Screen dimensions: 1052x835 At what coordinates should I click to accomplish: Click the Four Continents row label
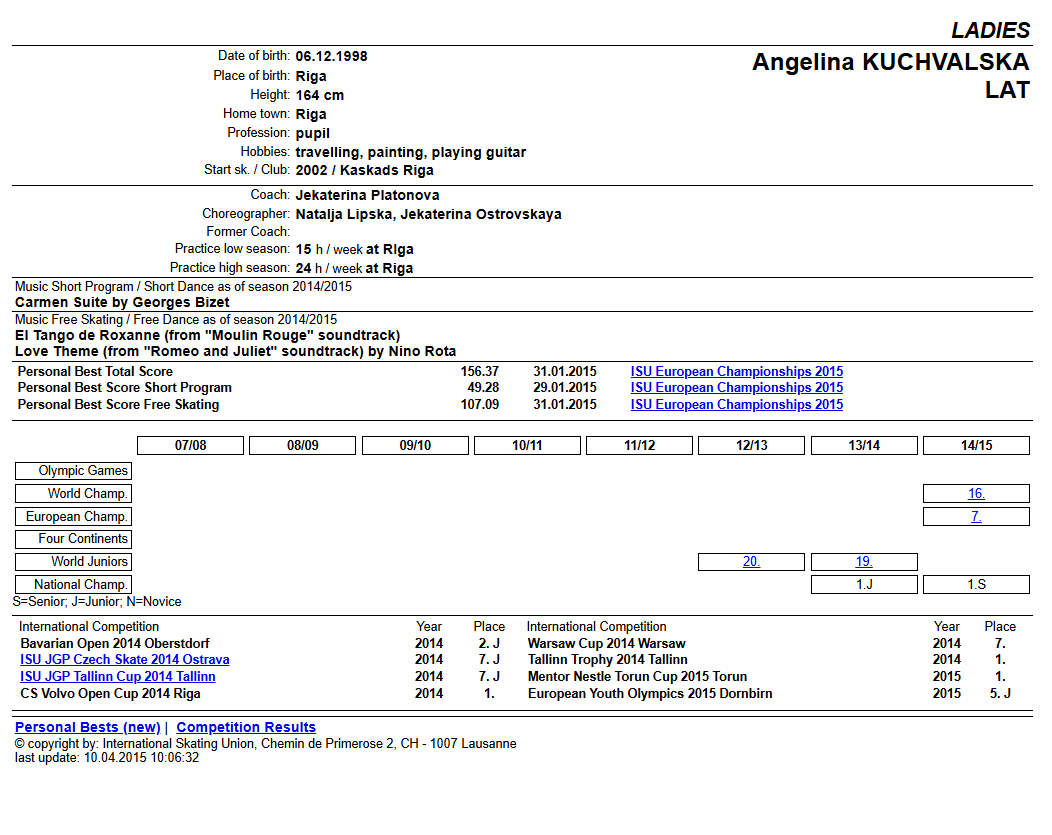[73, 539]
